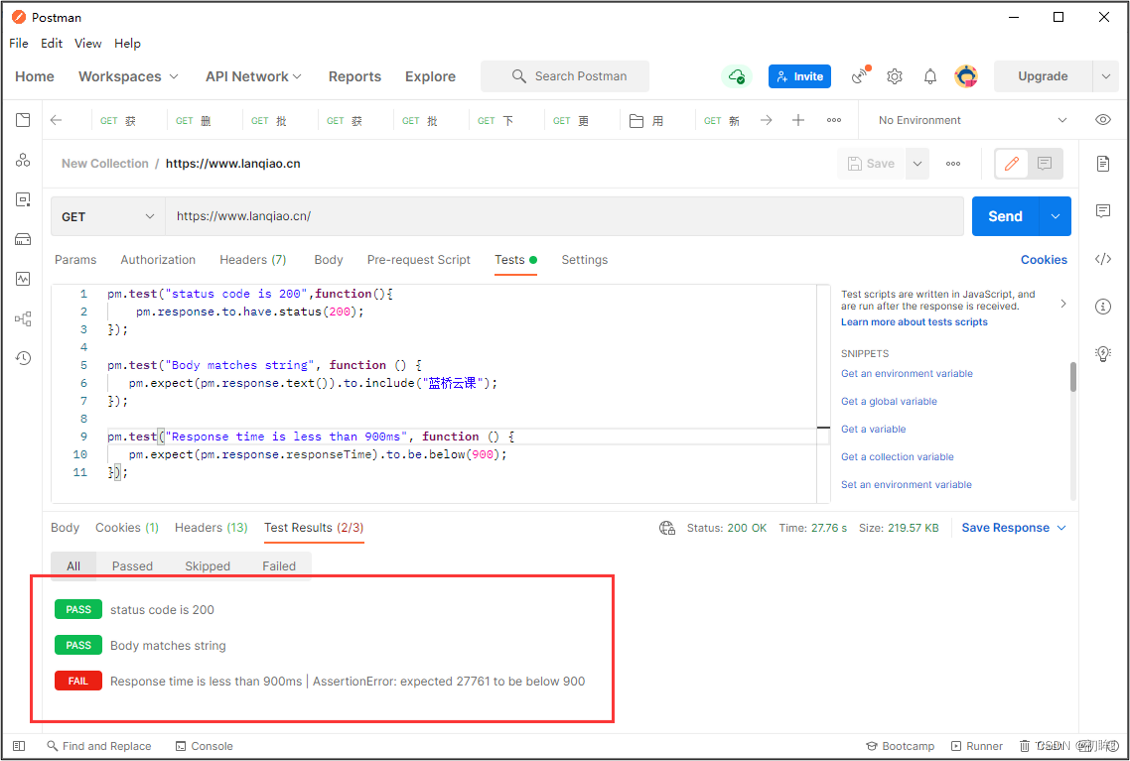Go to previous tabs with left arrow
Viewport: 1130px width, 761px height.
point(56,120)
